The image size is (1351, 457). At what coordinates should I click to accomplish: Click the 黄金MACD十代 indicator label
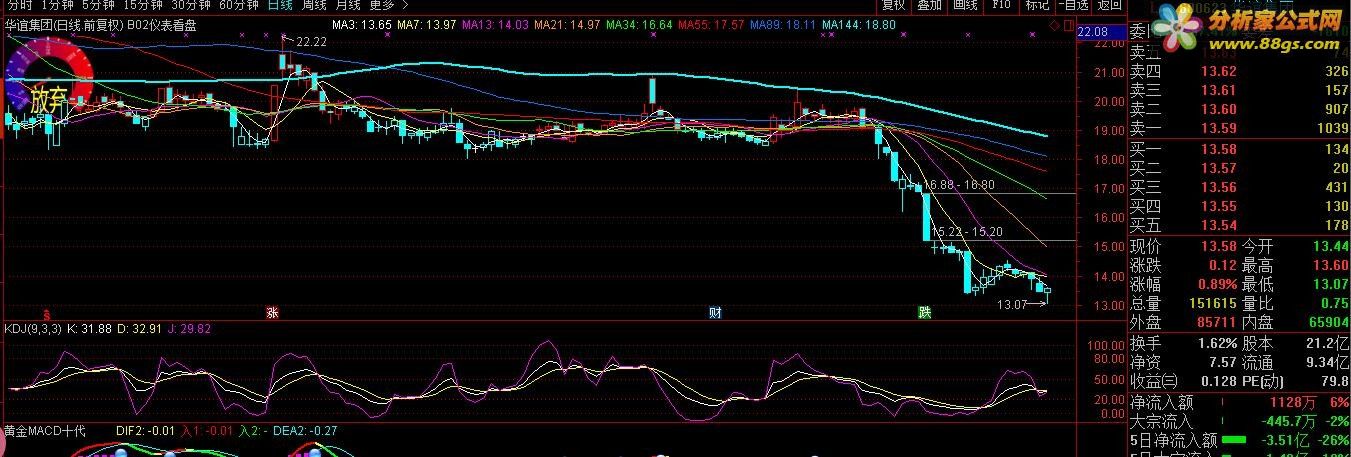(45, 431)
